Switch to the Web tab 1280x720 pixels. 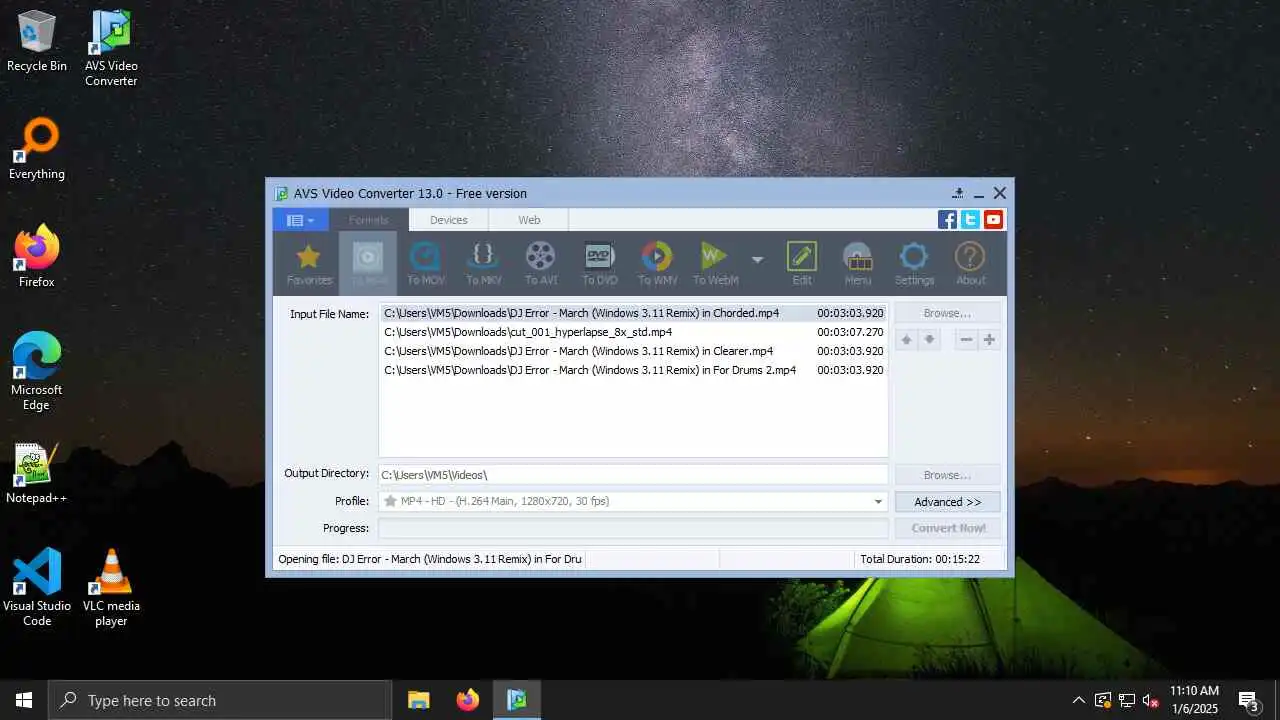coord(529,220)
